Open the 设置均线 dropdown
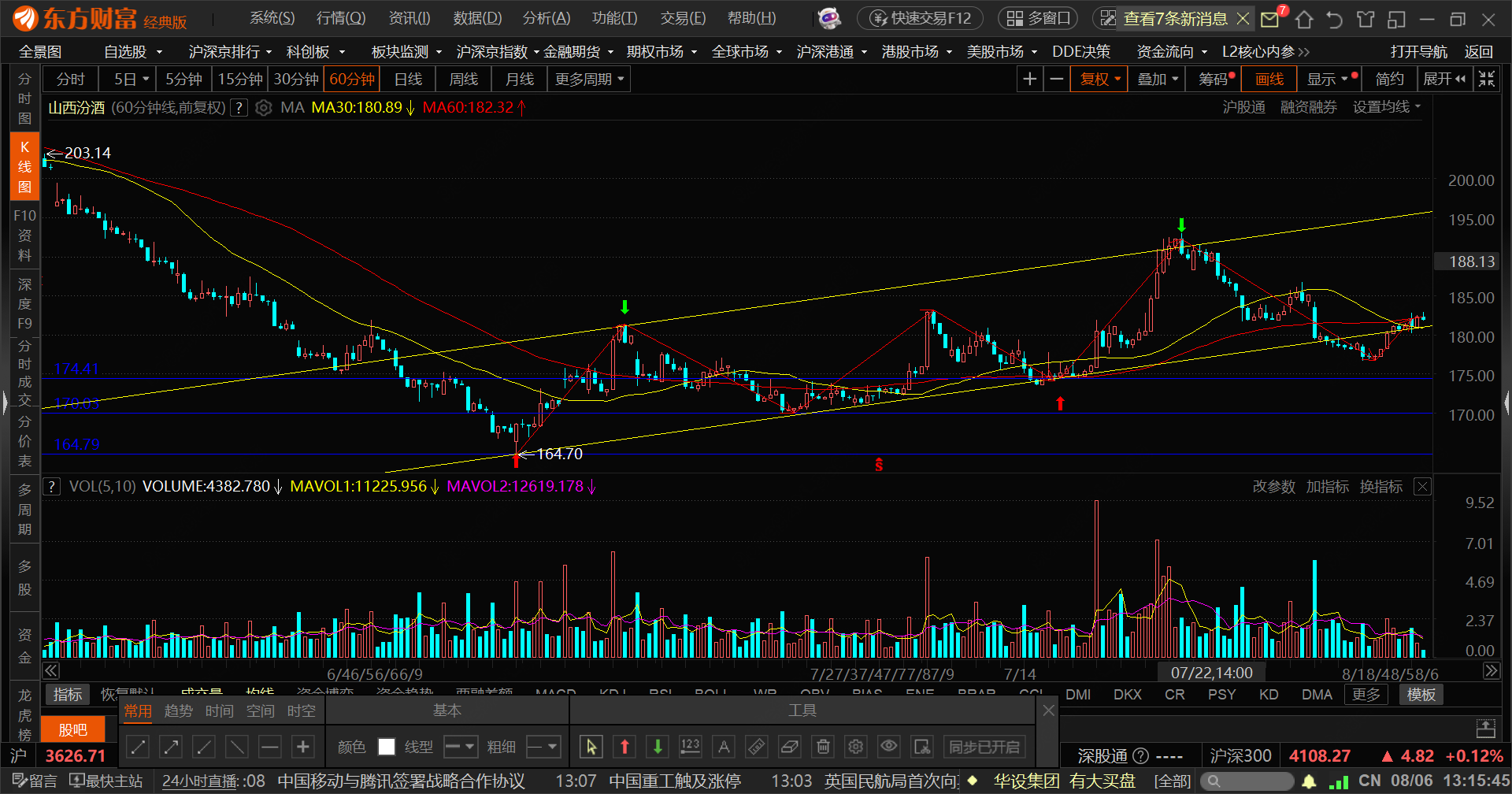This screenshot has height=794, width=1512. (x=1387, y=107)
